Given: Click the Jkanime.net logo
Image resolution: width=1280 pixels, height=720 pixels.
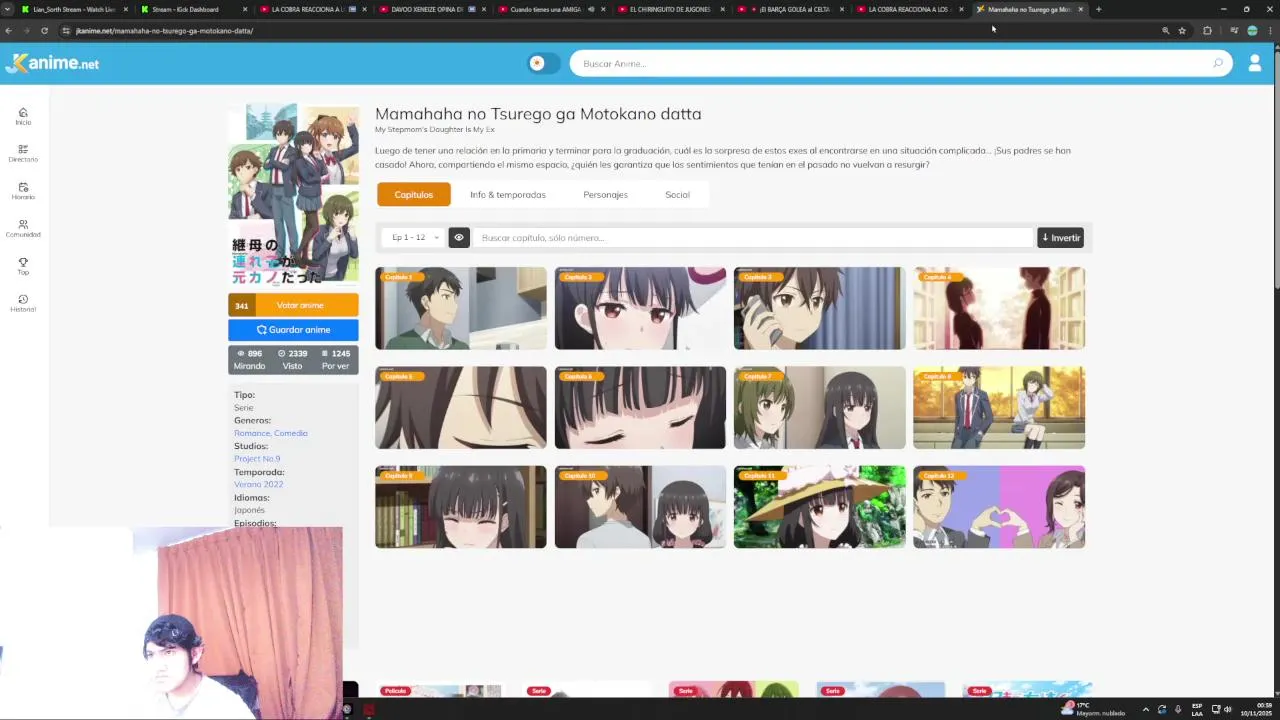Looking at the screenshot, I should 52,63.
